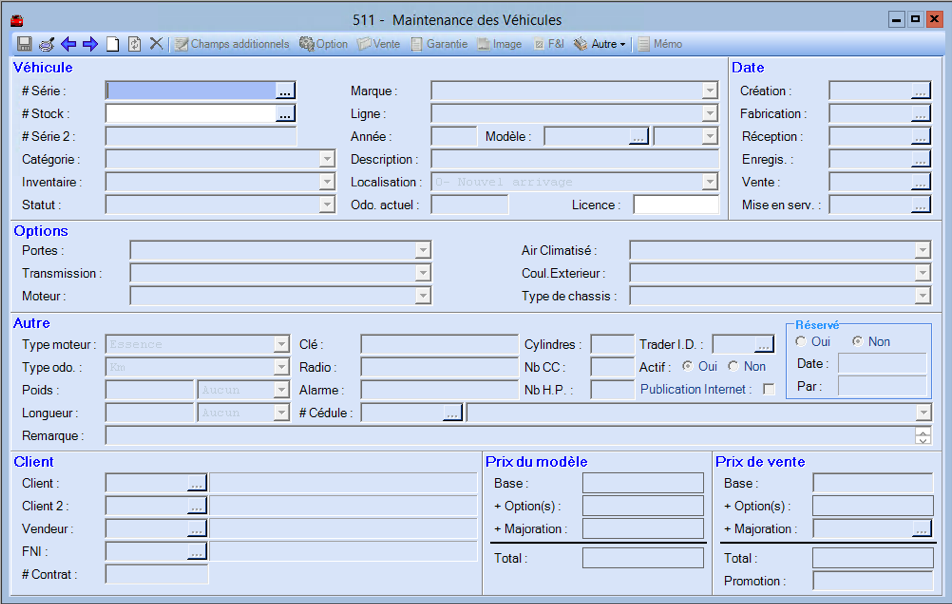Toggle Publication Internet checkbox
Screen dimensions: 952x604
769,389
